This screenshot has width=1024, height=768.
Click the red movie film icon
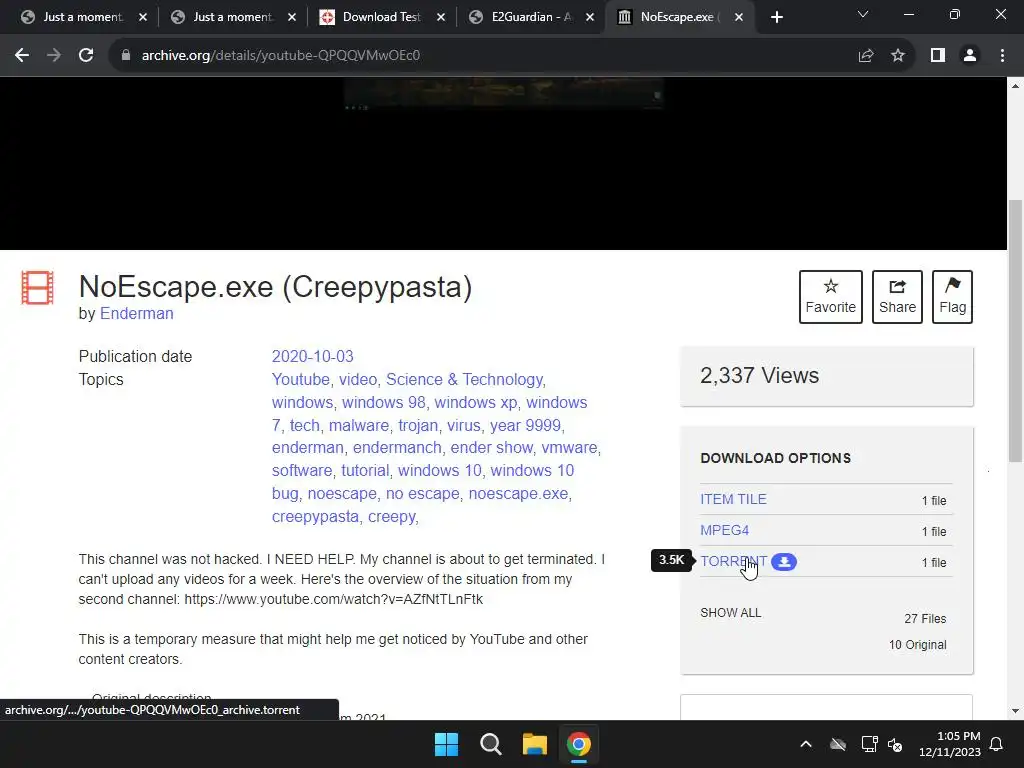[37, 288]
